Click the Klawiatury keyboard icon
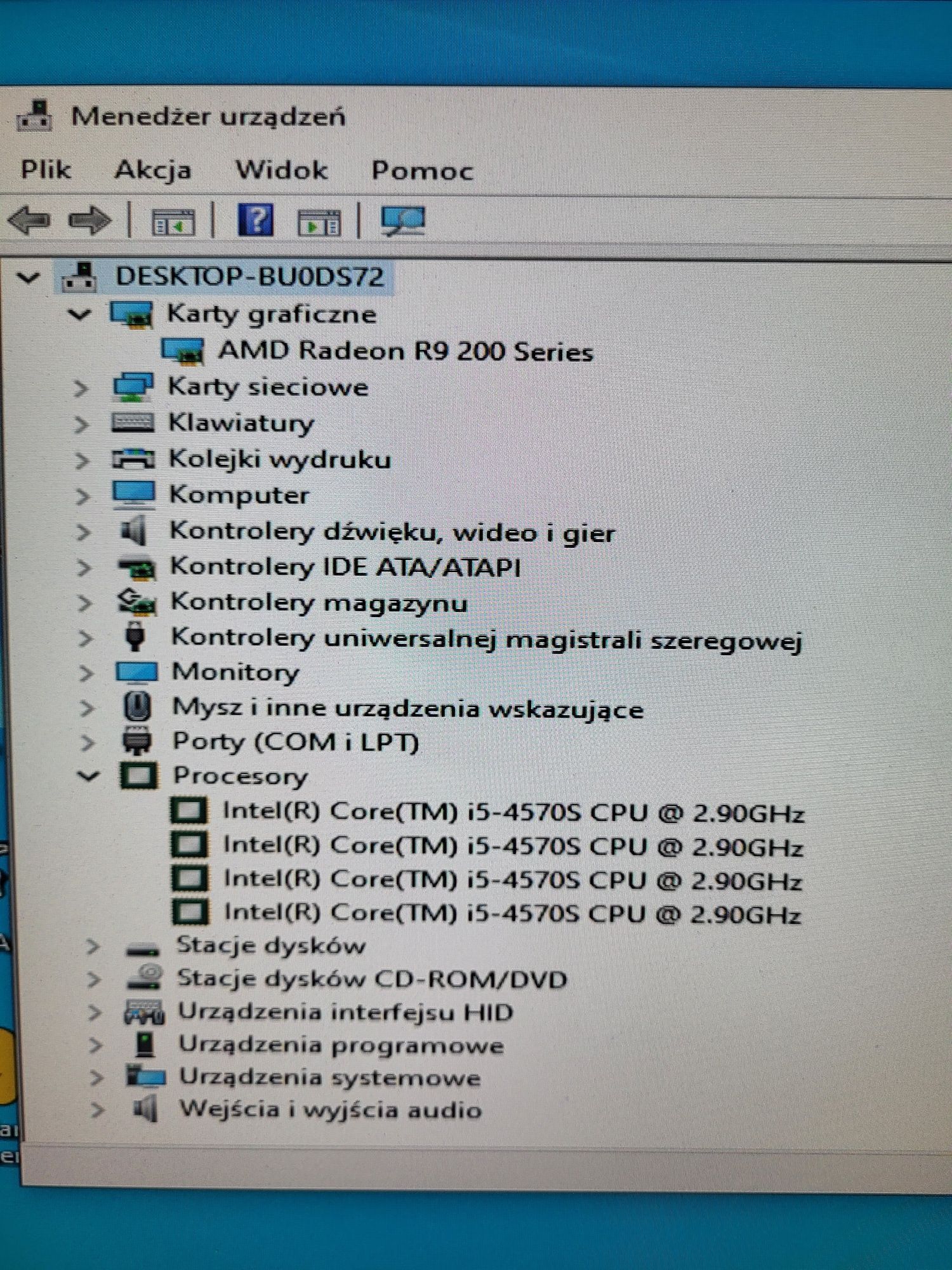The image size is (952, 1270). [133, 423]
